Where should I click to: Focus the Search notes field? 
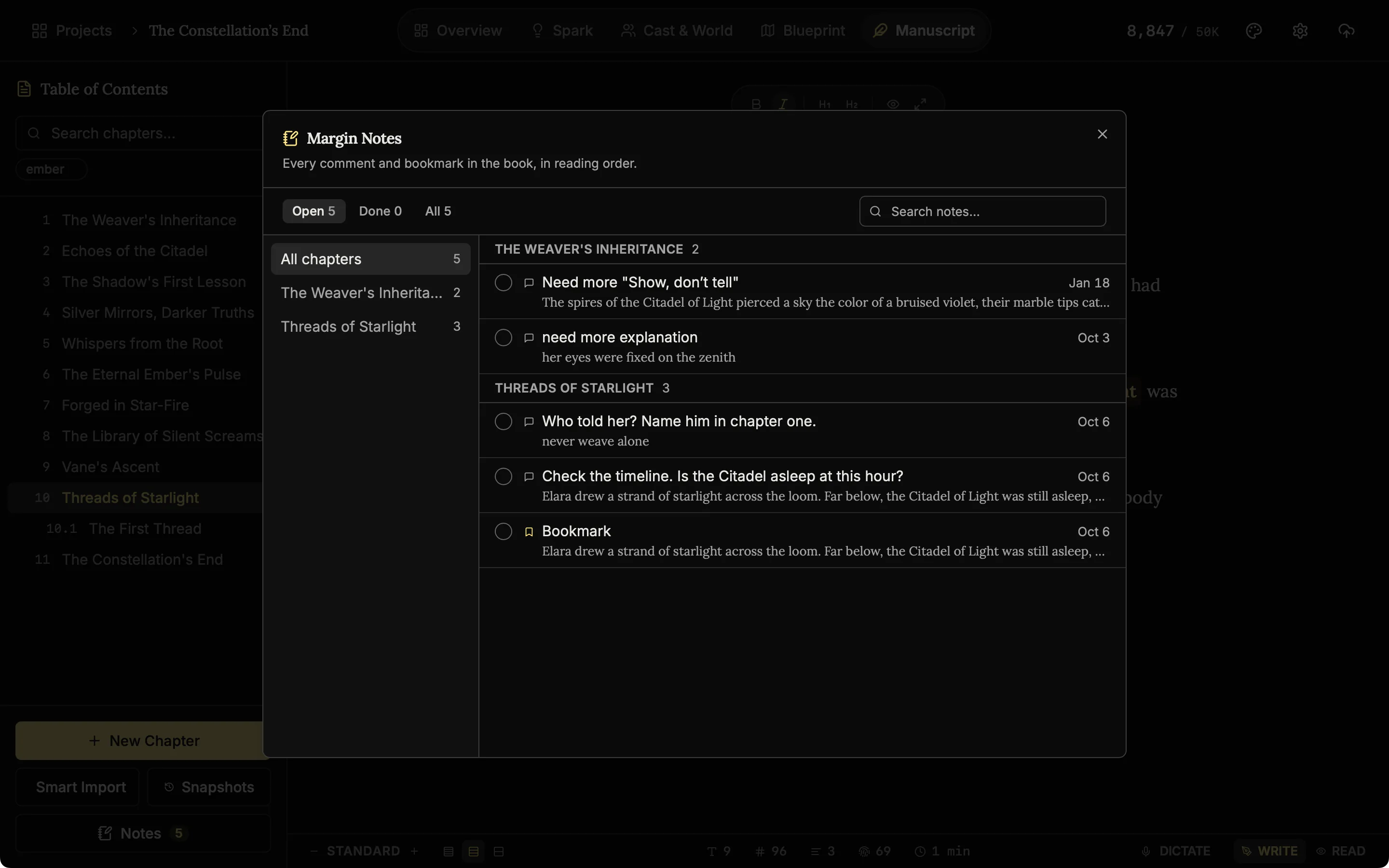pyautogui.click(x=982, y=211)
